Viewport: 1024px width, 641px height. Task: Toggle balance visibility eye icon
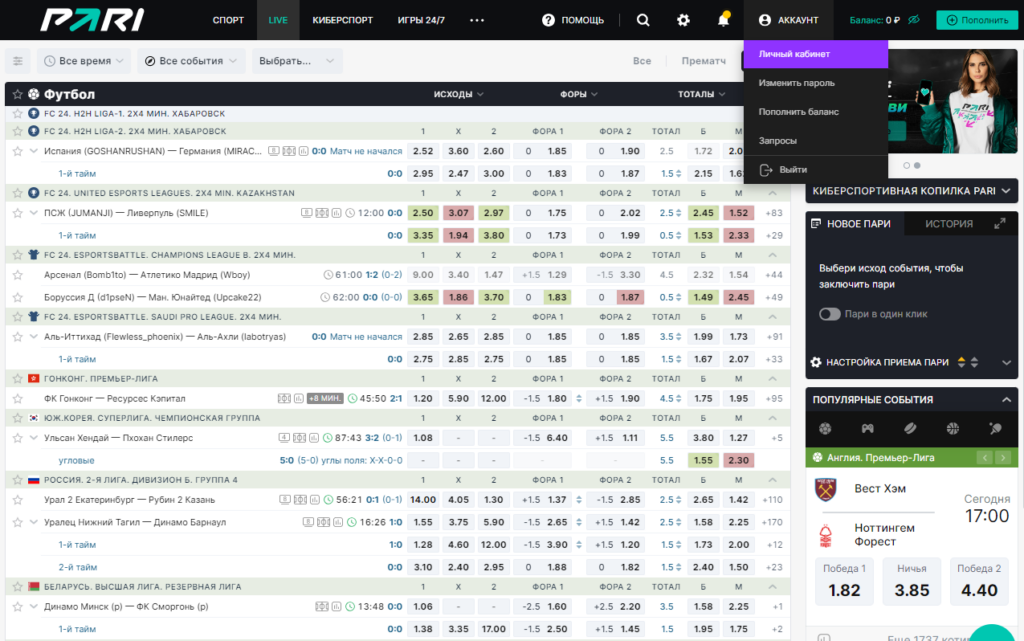[914, 20]
